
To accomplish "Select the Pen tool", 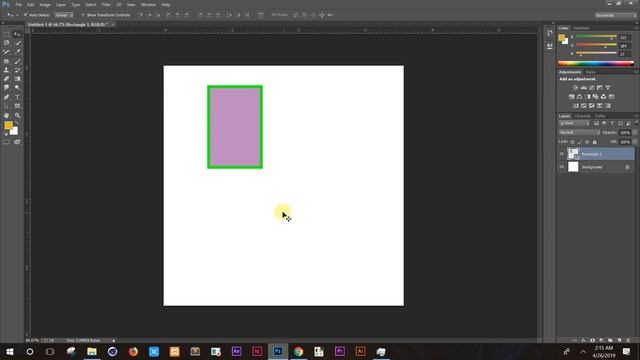I will 6,97.
